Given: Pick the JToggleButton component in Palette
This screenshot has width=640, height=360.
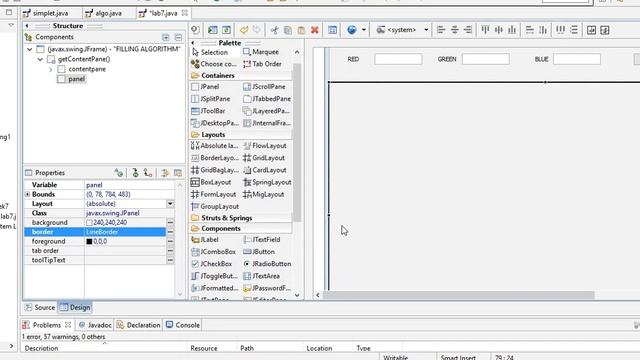Looking at the screenshot, I should click(215, 276).
